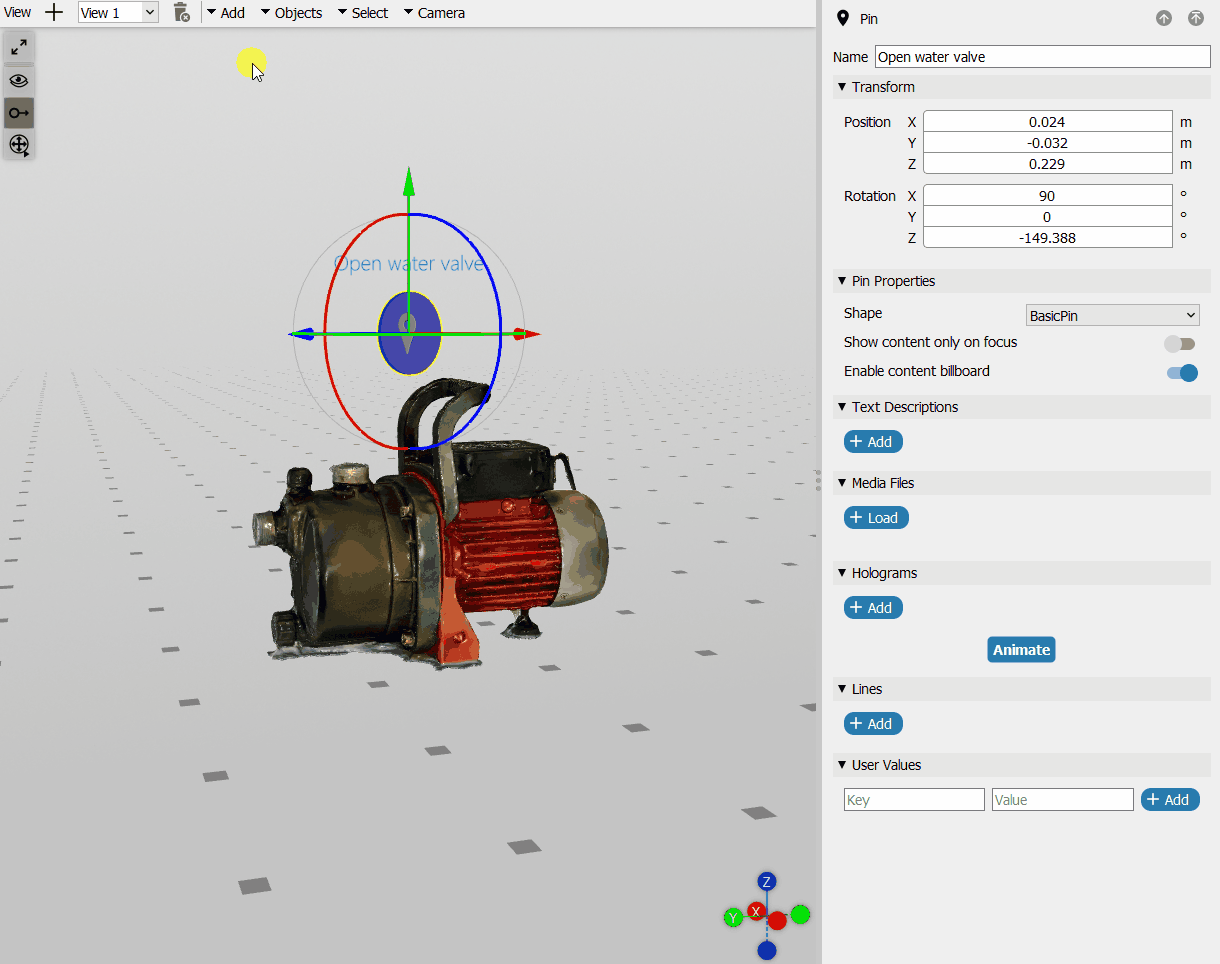The width and height of the screenshot is (1220, 964).
Task: Click the move-up arrow icon in Pin header
Action: (x=1164, y=18)
